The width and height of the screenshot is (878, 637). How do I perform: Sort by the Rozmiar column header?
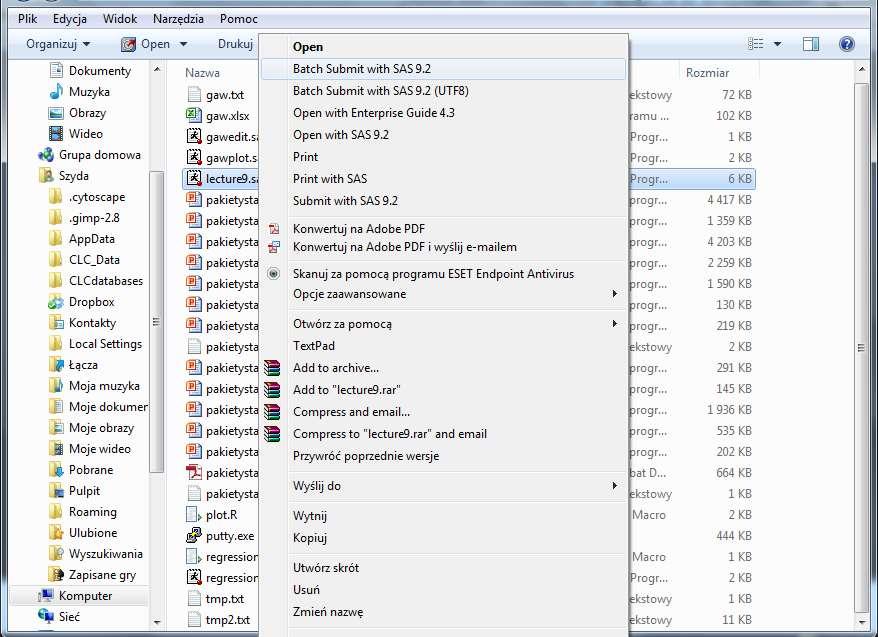coord(707,73)
